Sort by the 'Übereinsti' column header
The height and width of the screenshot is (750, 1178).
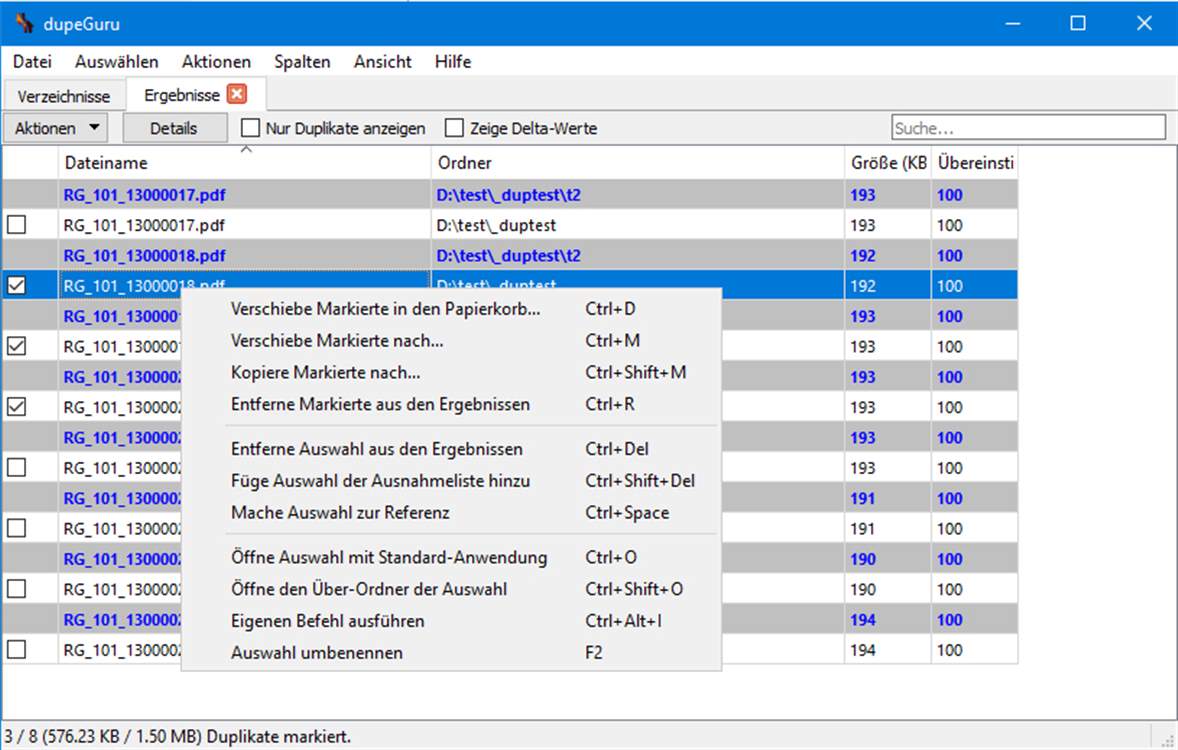coord(975,163)
